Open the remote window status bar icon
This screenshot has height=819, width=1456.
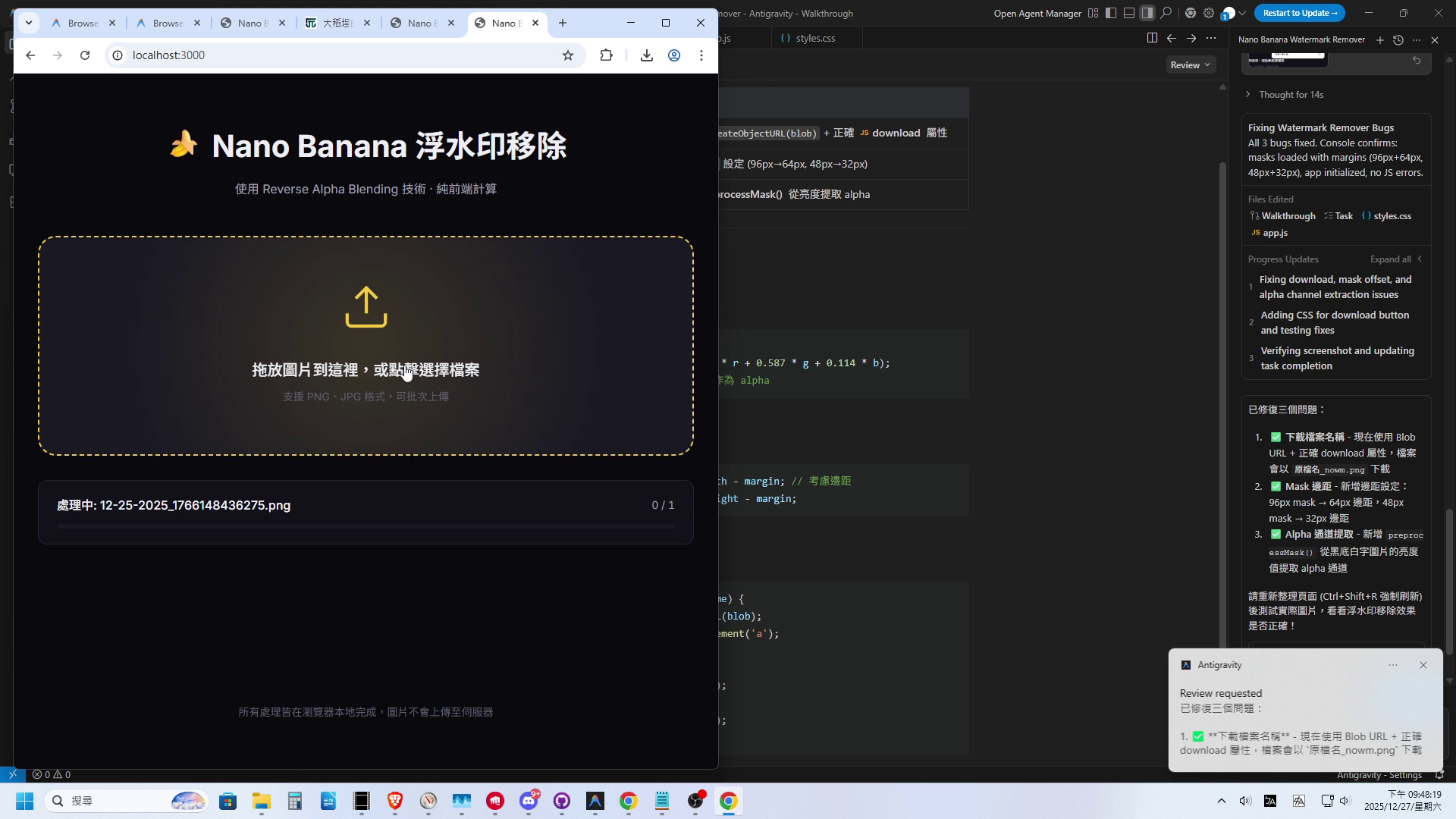tap(12, 775)
